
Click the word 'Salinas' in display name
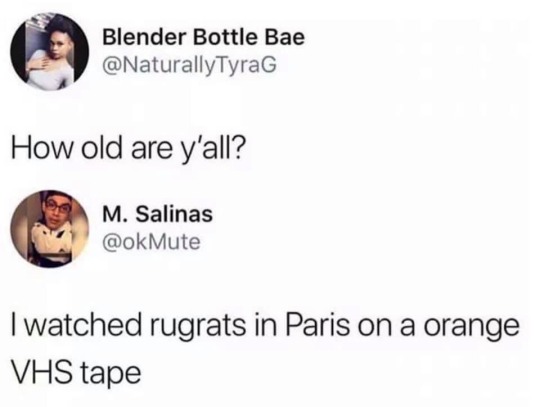pyautogui.click(x=174, y=214)
